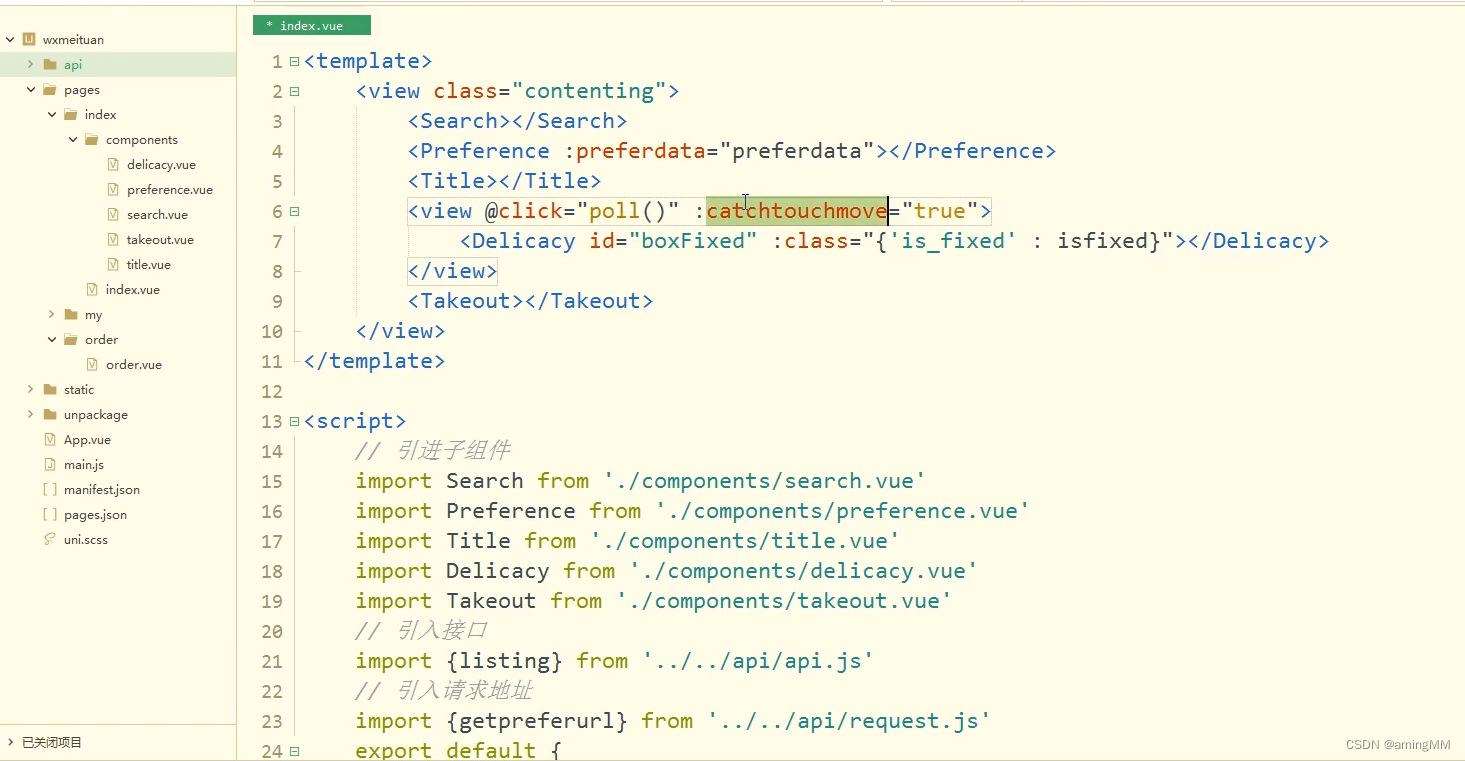Fold the export default block at line 24
1465x761 pixels.
pyautogui.click(x=294, y=751)
